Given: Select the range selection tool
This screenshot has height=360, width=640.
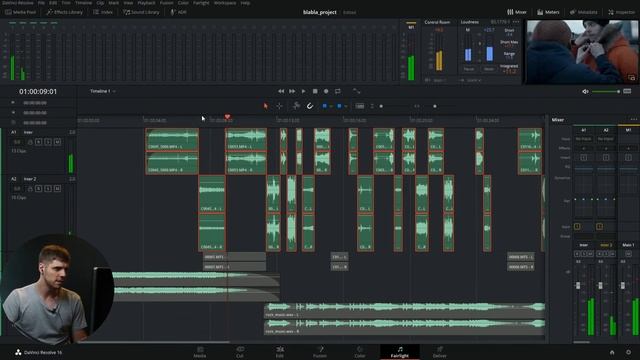Looking at the screenshot, I should point(279,106).
